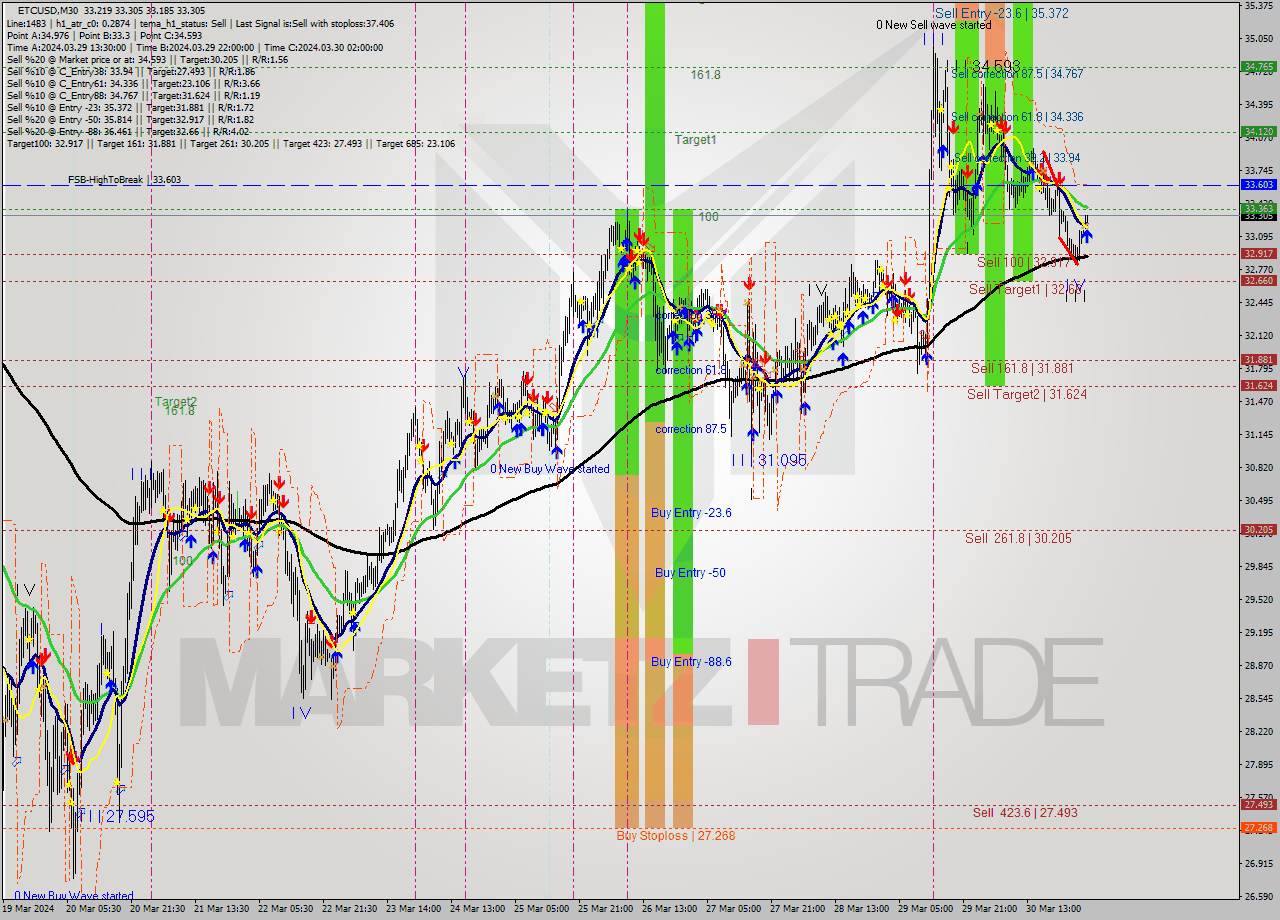
Task: Click the red 27.493 price tag
Action: point(1258,805)
